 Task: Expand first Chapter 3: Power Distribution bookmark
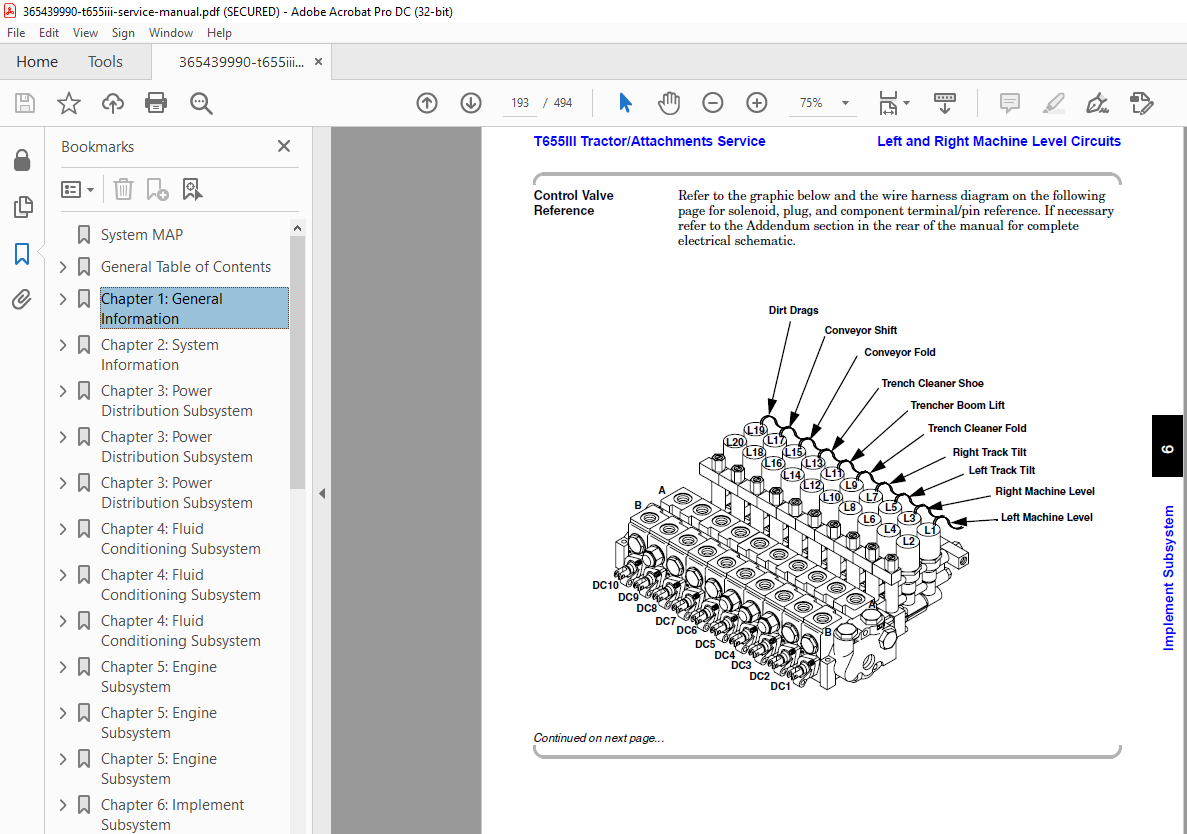tap(63, 391)
